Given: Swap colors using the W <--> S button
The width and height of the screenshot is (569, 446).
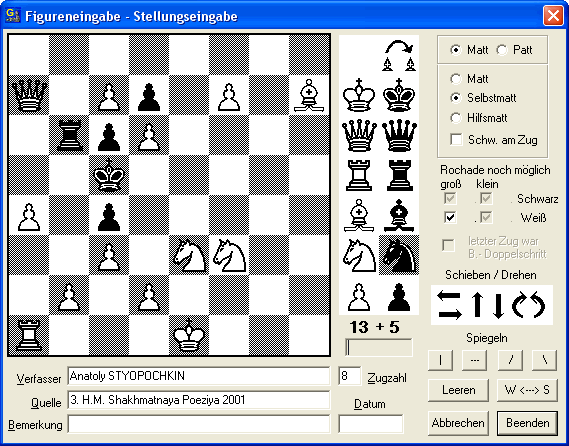Looking at the screenshot, I should tap(527, 390).
